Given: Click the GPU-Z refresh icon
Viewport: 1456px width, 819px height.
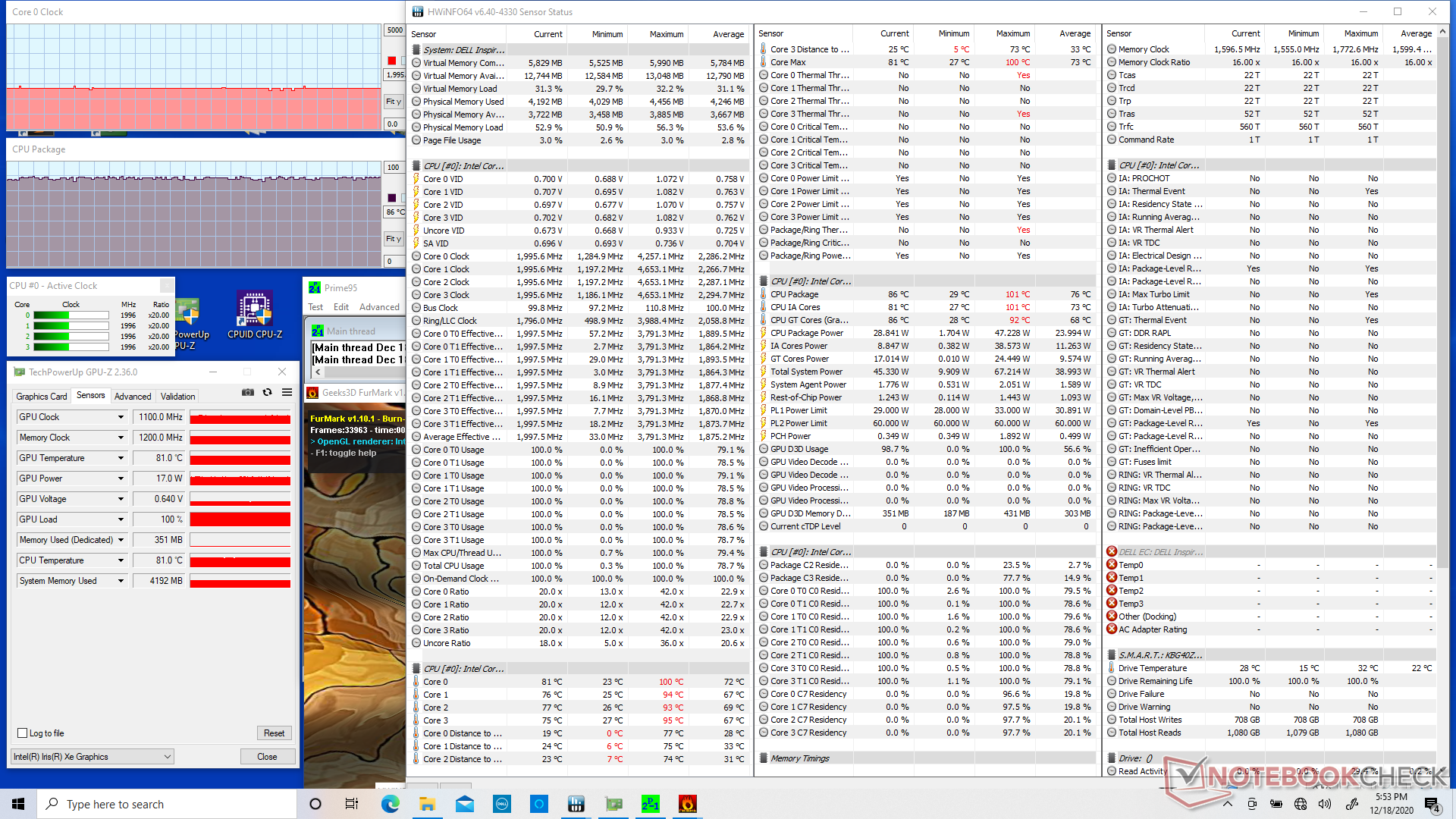Looking at the screenshot, I should (x=267, y=393).
